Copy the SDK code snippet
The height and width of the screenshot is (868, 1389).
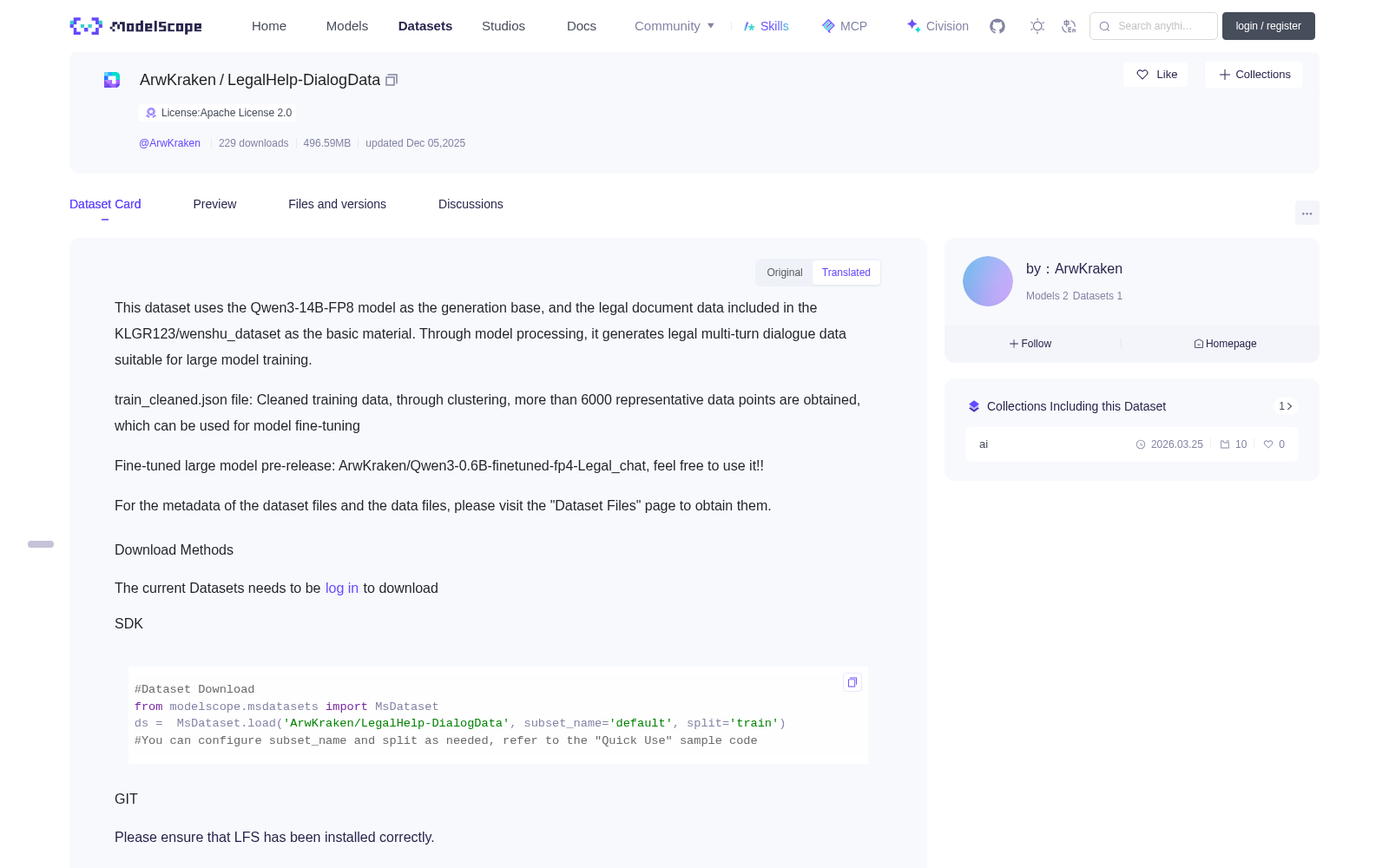click(x=852, y=682)
